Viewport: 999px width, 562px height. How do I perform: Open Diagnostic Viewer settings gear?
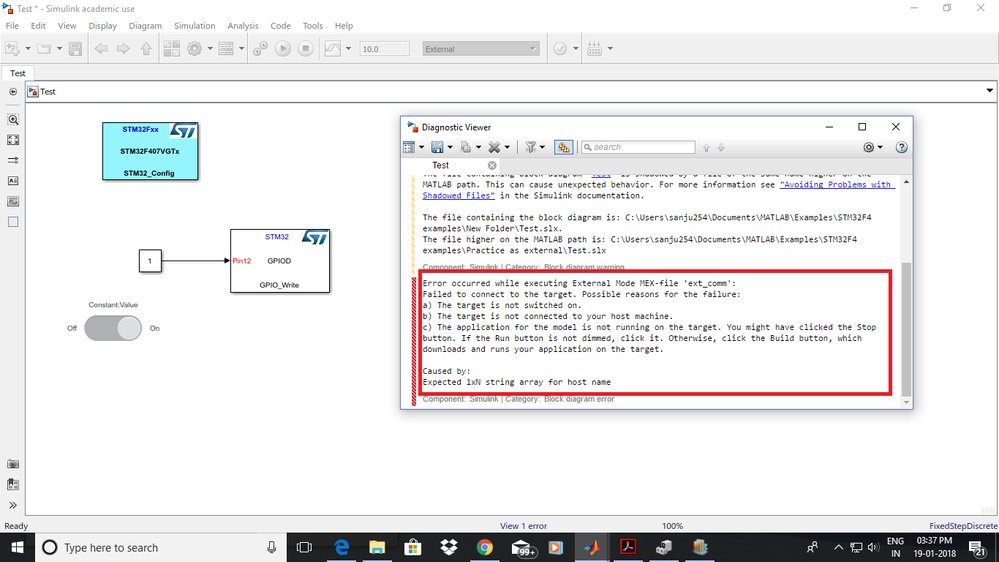coord(868,147)
